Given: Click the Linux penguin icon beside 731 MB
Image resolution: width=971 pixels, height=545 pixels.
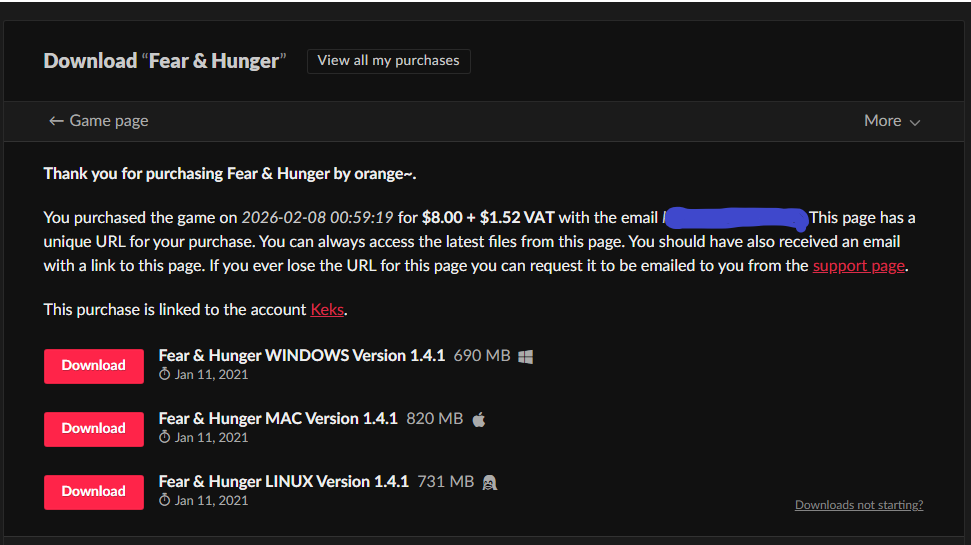Looking at the screenshot, I should click(489, 482).
